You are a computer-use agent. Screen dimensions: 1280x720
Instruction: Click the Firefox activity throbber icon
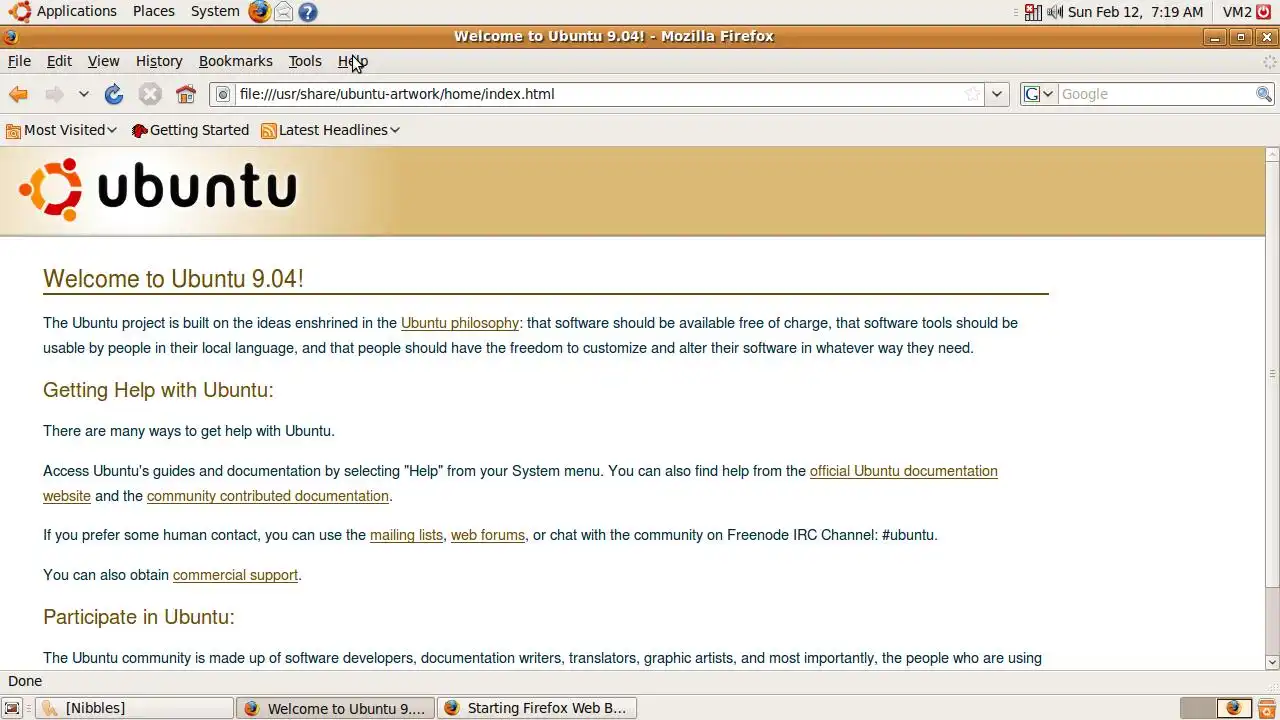1270,61
